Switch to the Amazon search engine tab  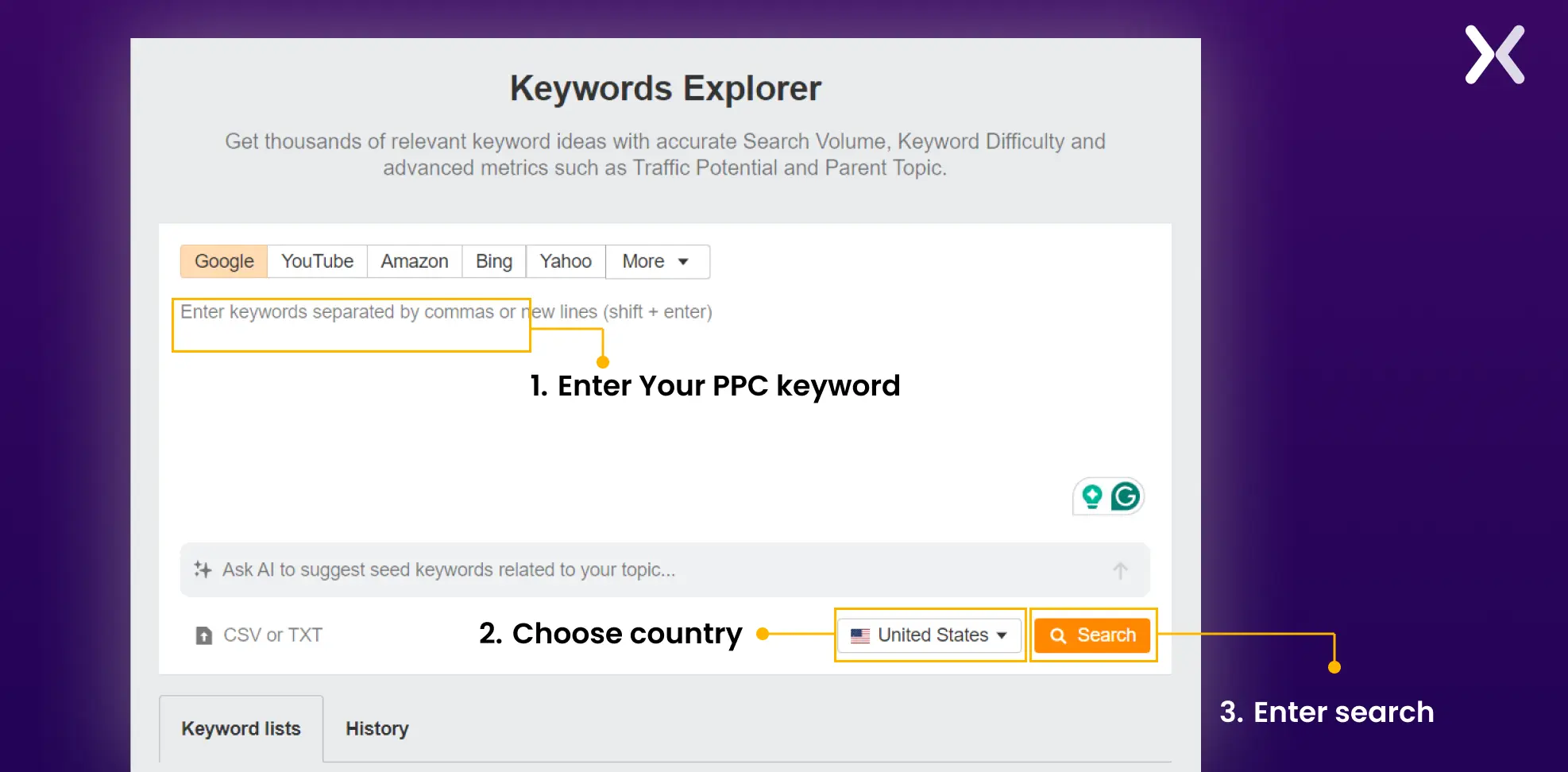click(415, 261)
